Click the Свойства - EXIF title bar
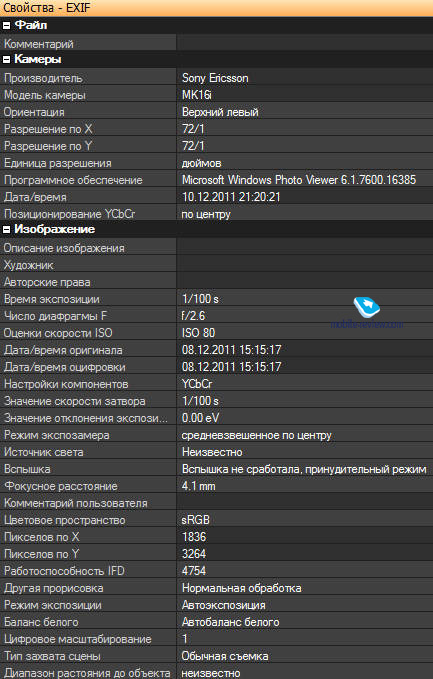Image resolution: width=433 pixels, height=679 pixels. [x=216, y=8]
